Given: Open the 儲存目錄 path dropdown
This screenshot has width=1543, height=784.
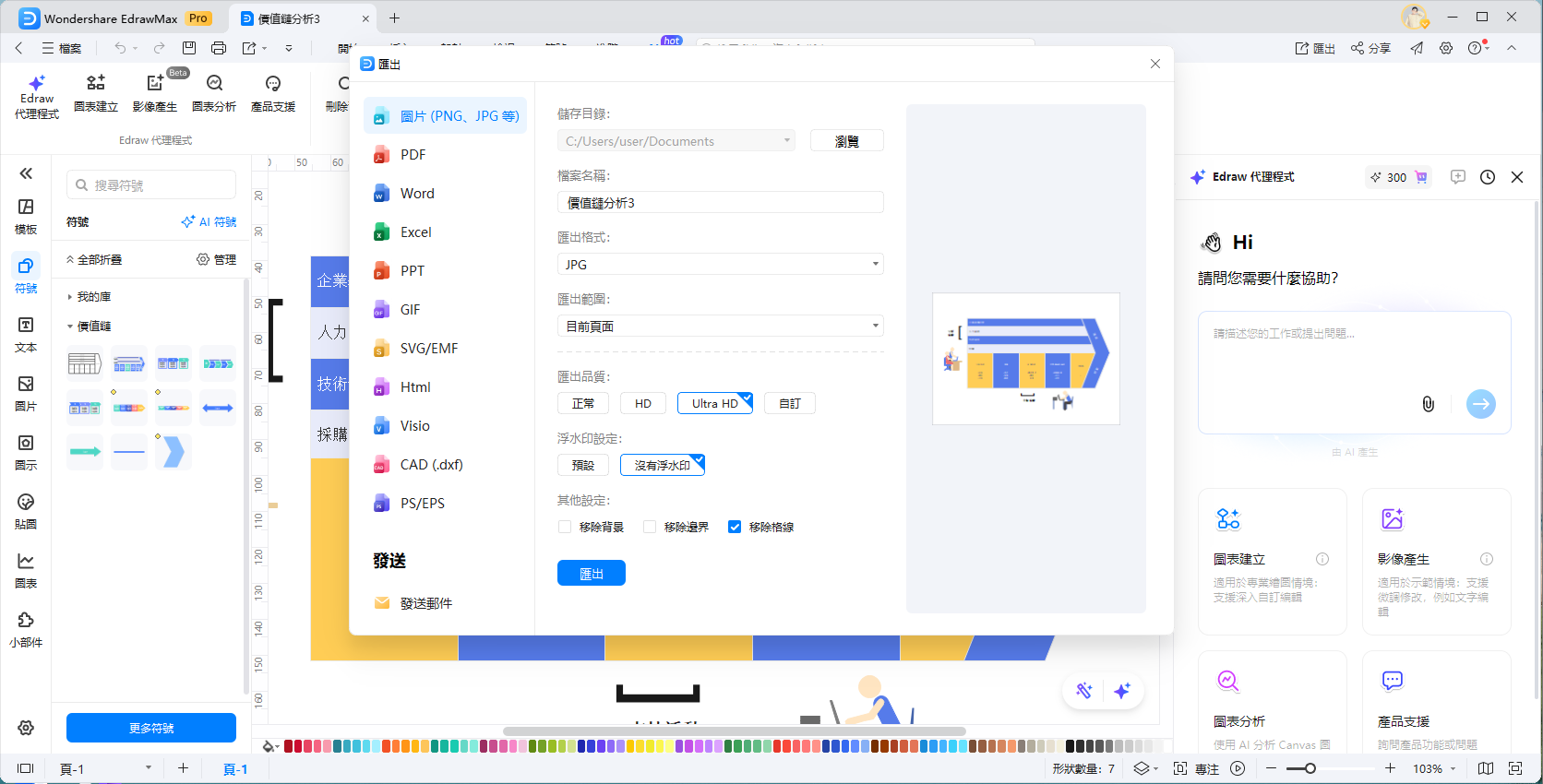Looking at the screenshot, I should (x=676, y=140).
